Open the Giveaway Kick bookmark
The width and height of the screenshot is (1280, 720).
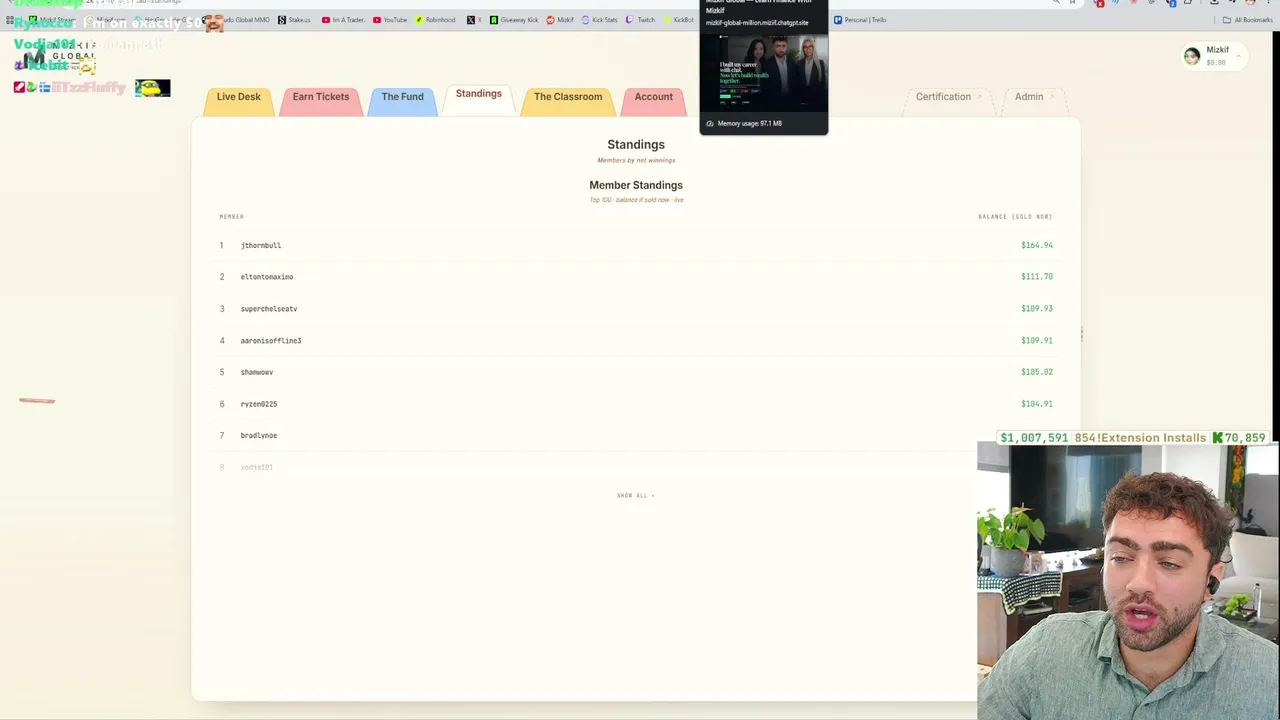[x=514, y=20]
